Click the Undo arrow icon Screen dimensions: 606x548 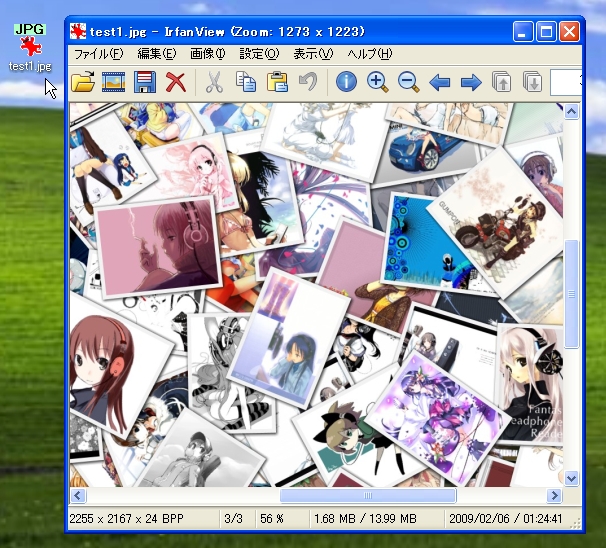tap(308, 82)
